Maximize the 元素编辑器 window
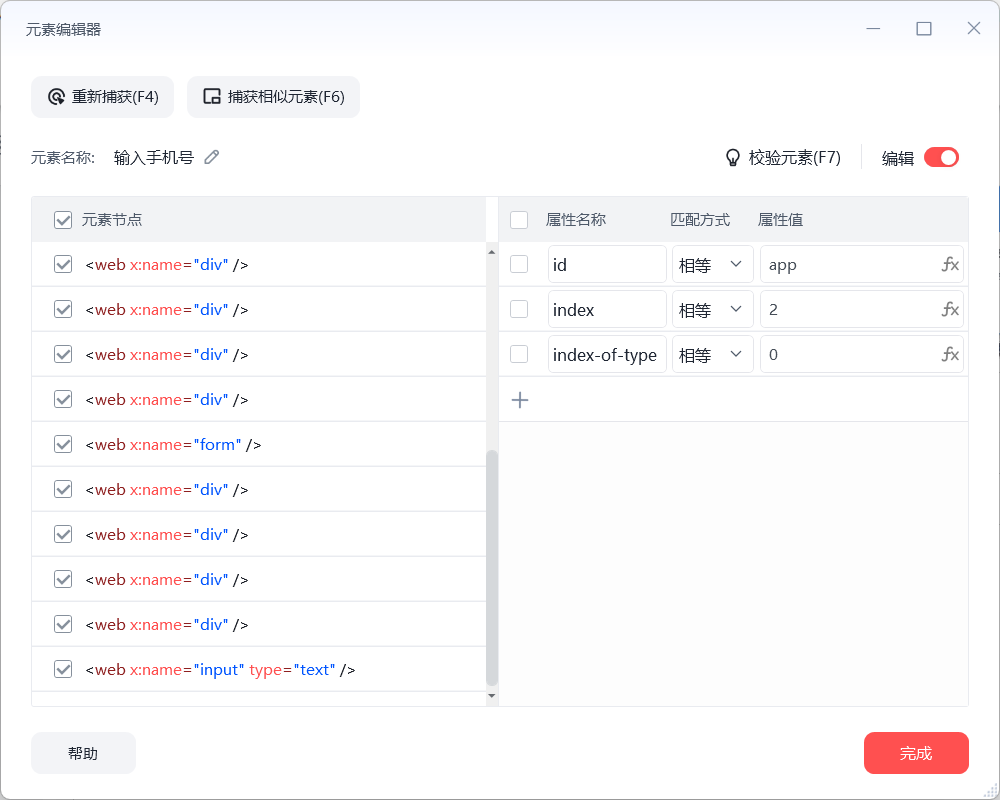Viewport: 1000px width, 800px height. click(x=923, y=29)
